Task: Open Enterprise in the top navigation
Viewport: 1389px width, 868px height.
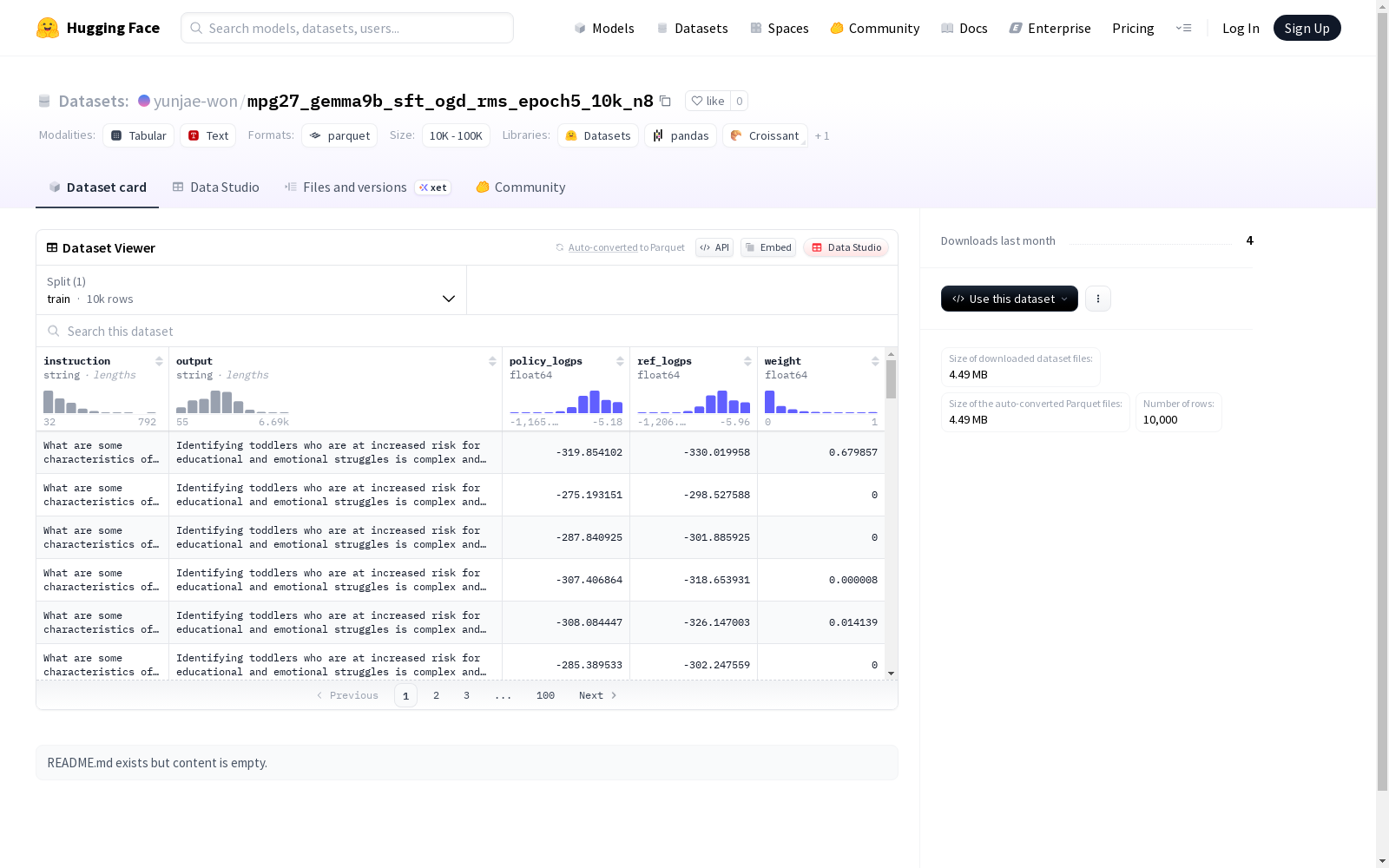Action: [1050, 28]
